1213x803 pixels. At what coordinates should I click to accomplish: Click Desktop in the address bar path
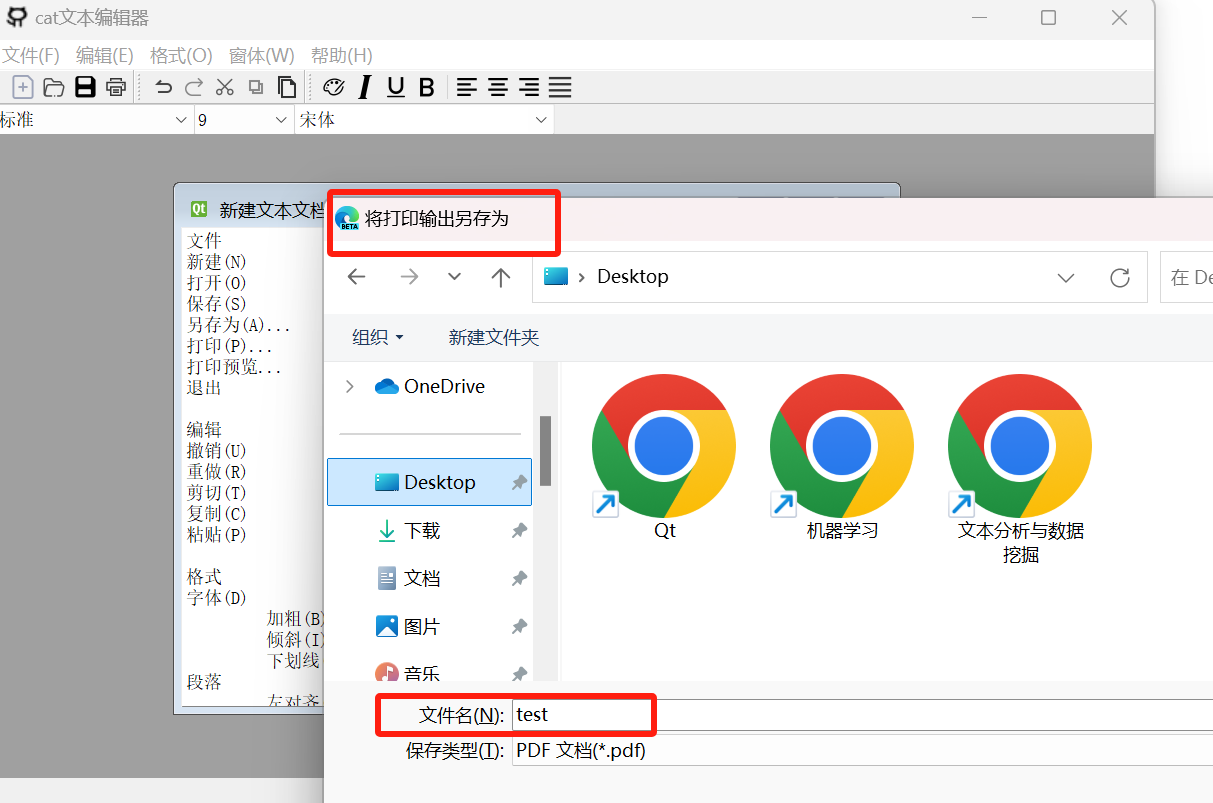tap(632, 277)
